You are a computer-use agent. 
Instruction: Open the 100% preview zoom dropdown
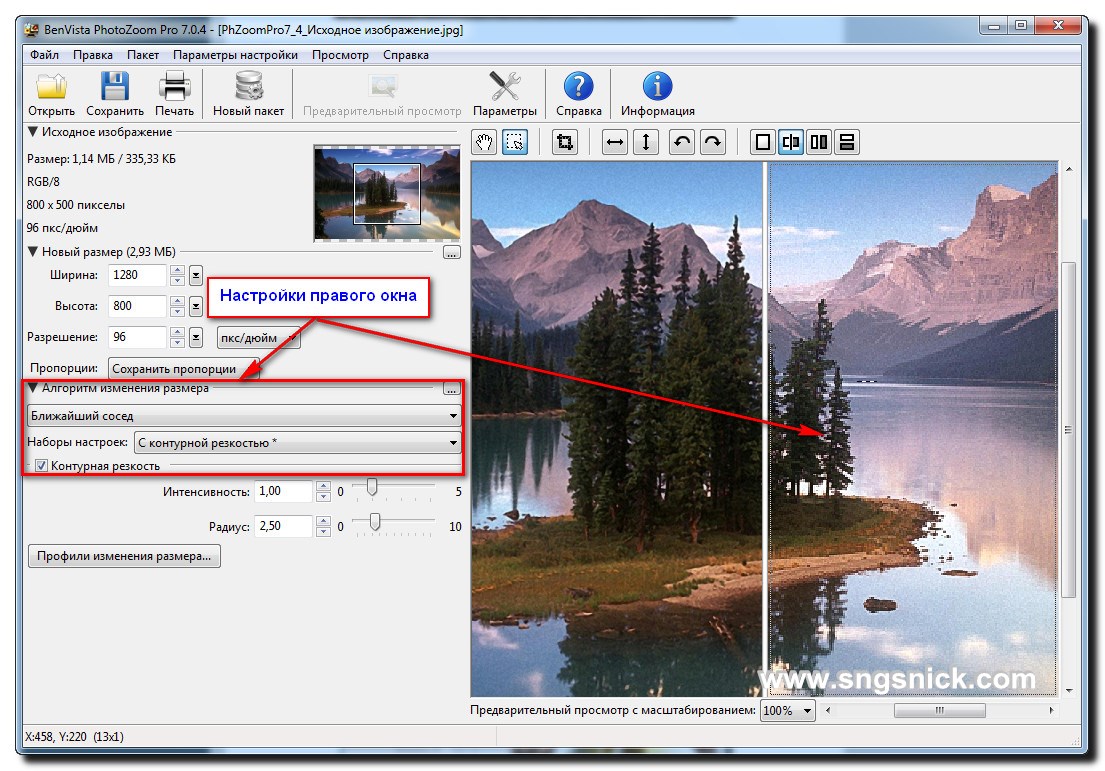[x=787, y=710]
